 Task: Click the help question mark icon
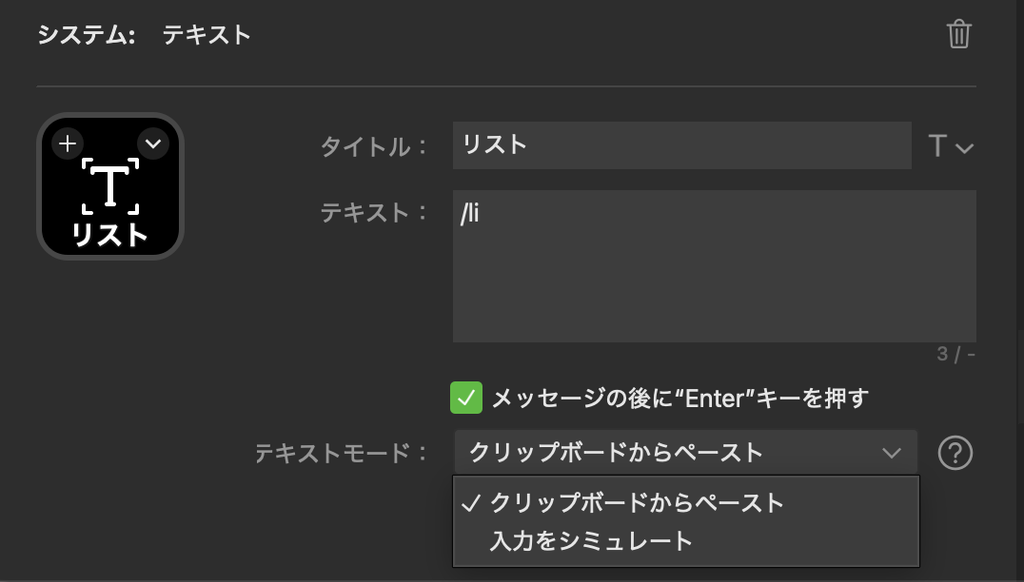tap(955, 453)
